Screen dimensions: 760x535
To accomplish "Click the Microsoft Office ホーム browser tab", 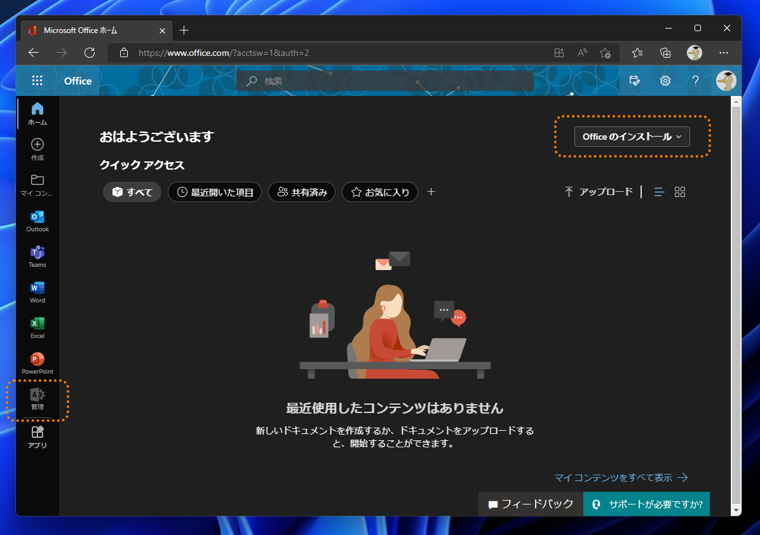I will (x=96, y=31).
